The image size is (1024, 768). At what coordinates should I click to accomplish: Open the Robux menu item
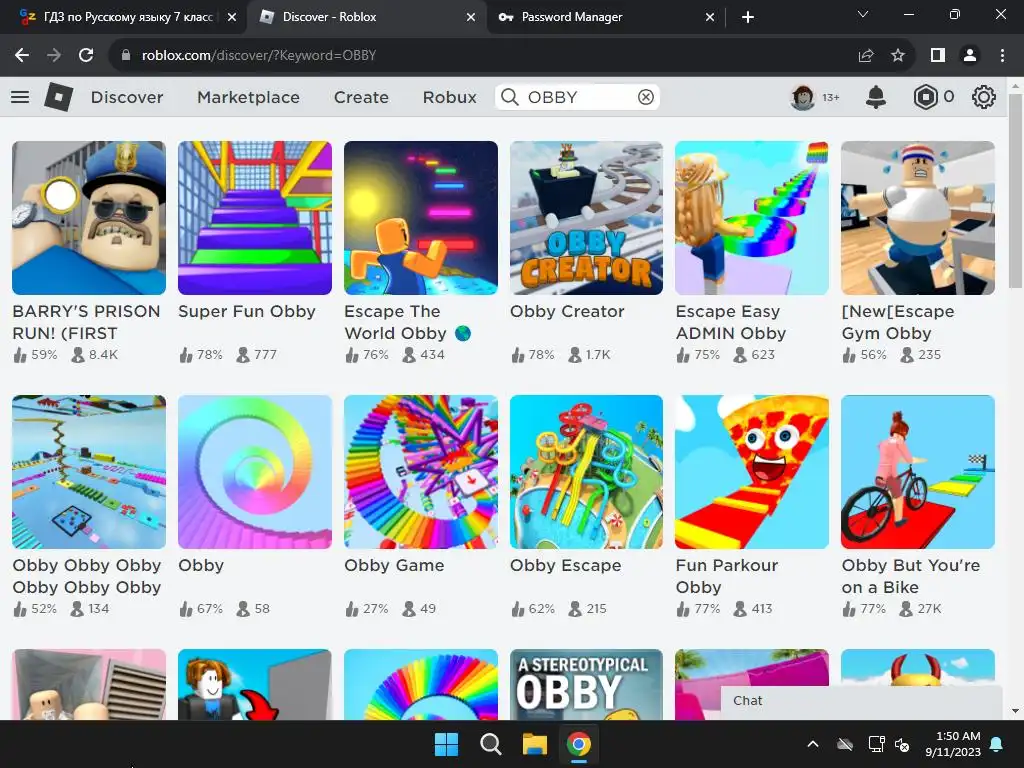coord(449,97)
